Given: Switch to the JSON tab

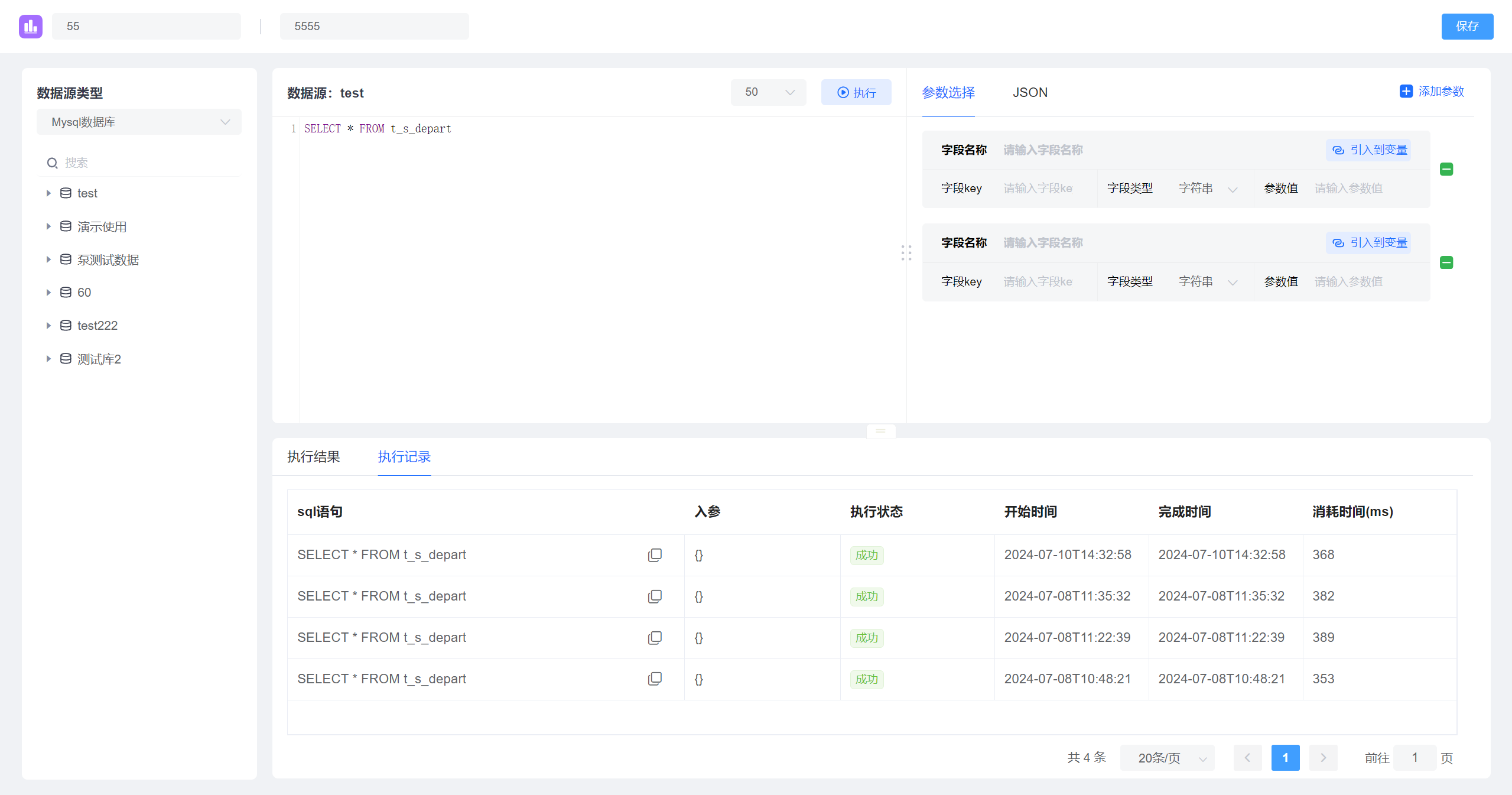Looking at the screenshot, I should click(x=1030, y=93).
